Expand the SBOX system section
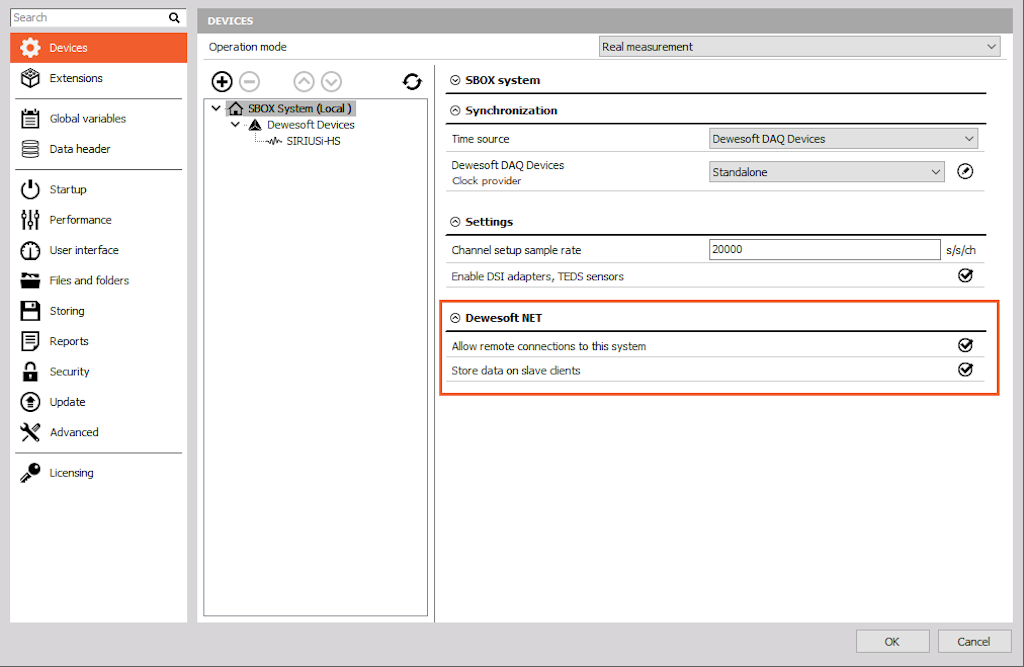 [x=455, y=80]
